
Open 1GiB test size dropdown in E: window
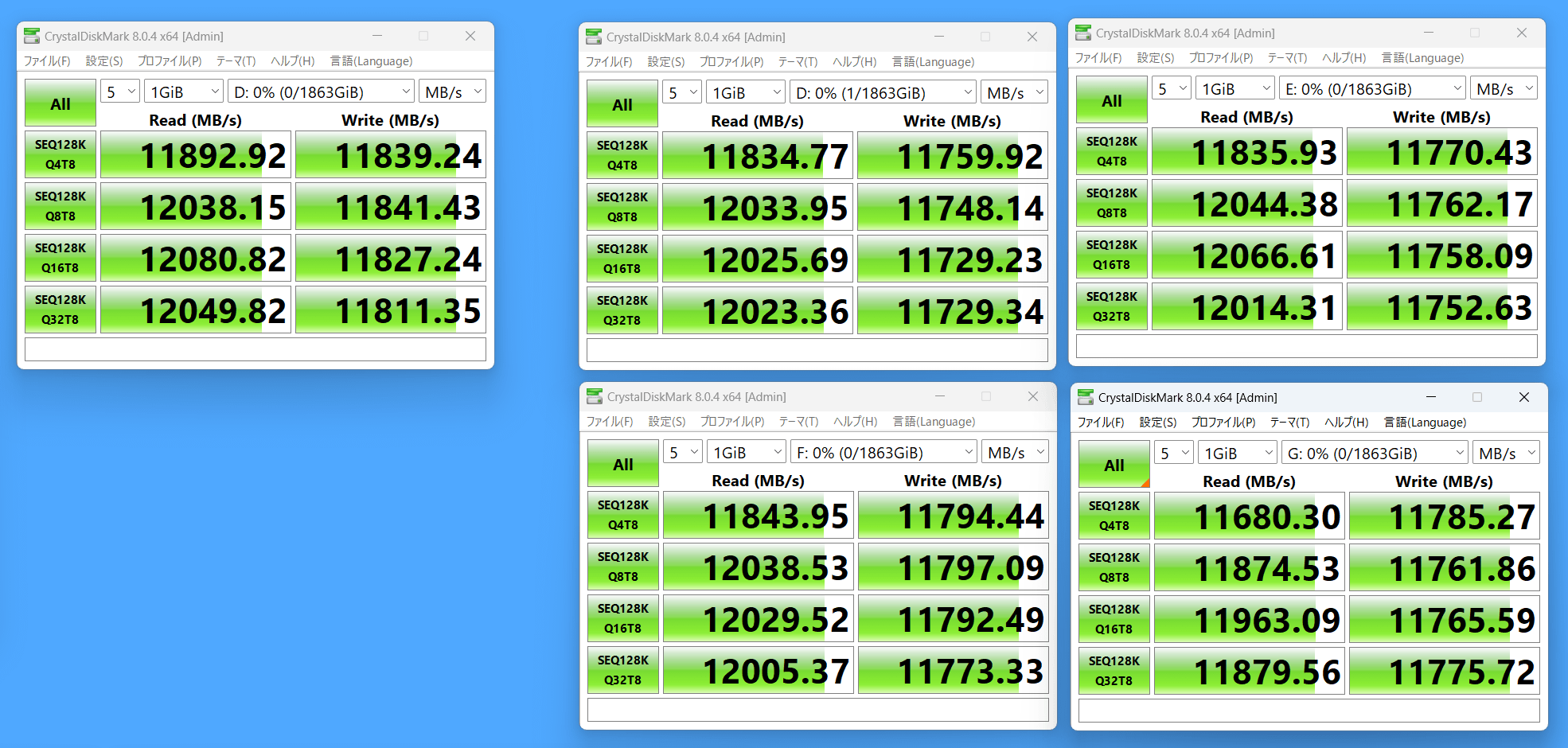click(1235, 88)
